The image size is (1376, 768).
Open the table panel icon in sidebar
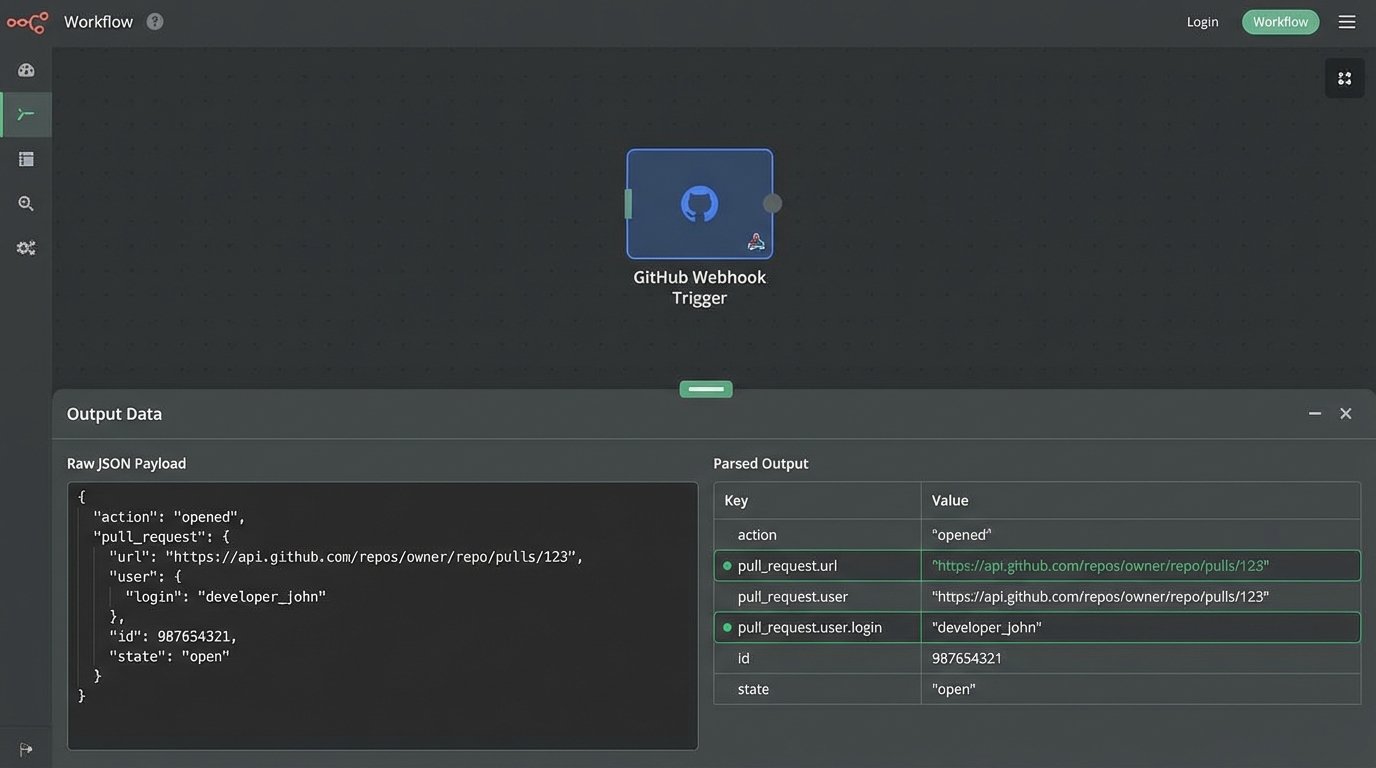[x=25, y=158]
